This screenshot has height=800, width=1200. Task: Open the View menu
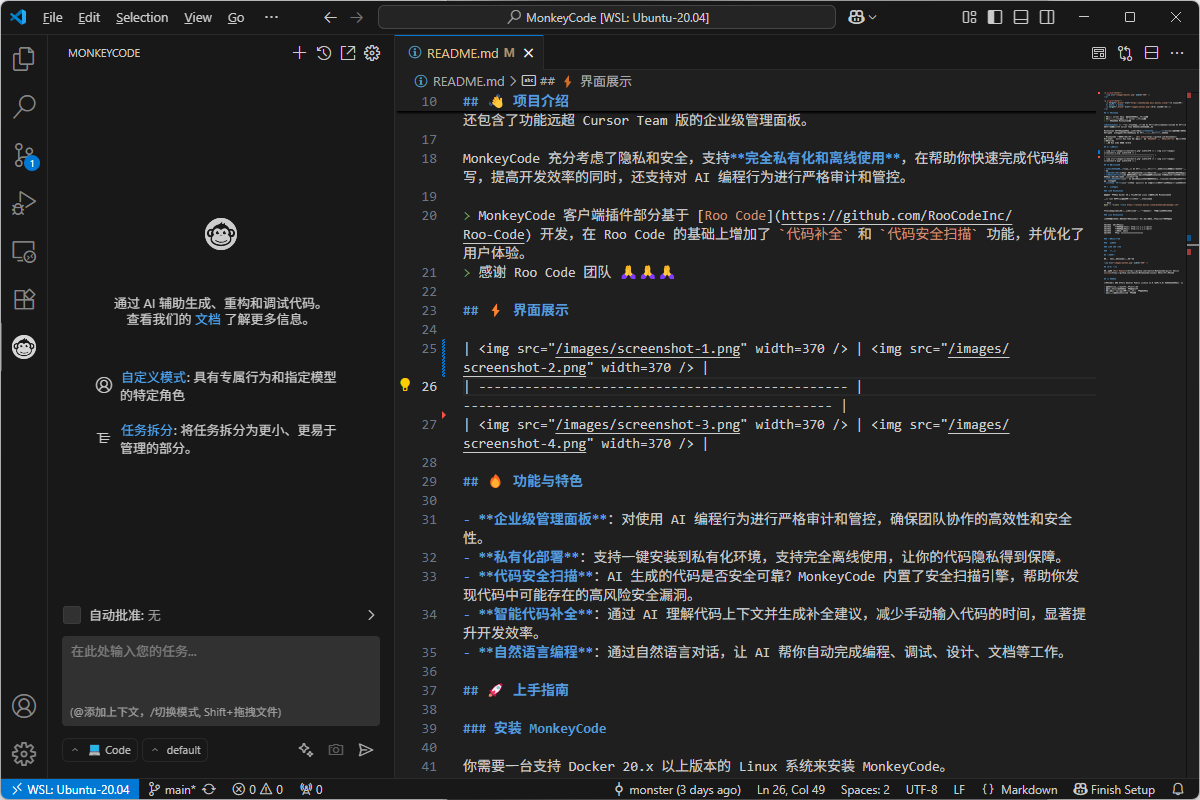[x=197, y=16]
